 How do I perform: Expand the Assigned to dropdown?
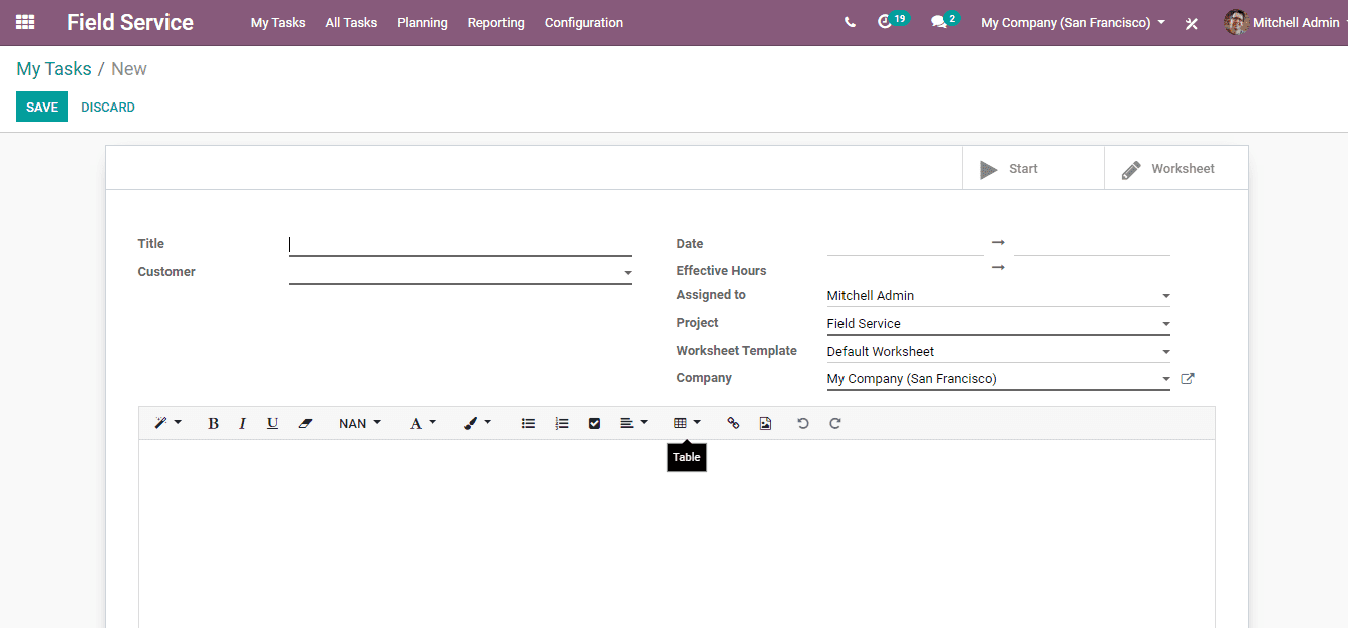pos(1165,296)
